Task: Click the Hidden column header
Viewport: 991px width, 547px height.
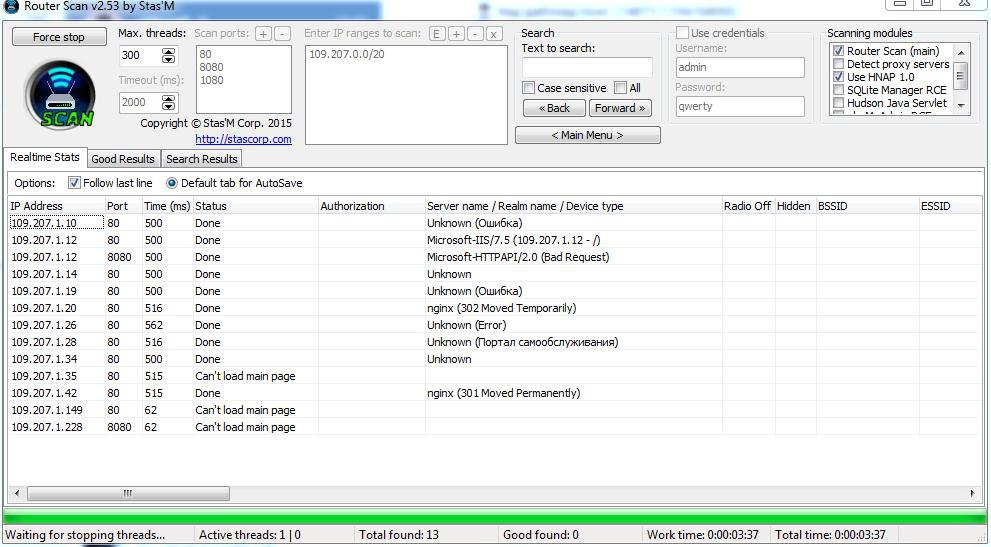Action: coord(795,206)
